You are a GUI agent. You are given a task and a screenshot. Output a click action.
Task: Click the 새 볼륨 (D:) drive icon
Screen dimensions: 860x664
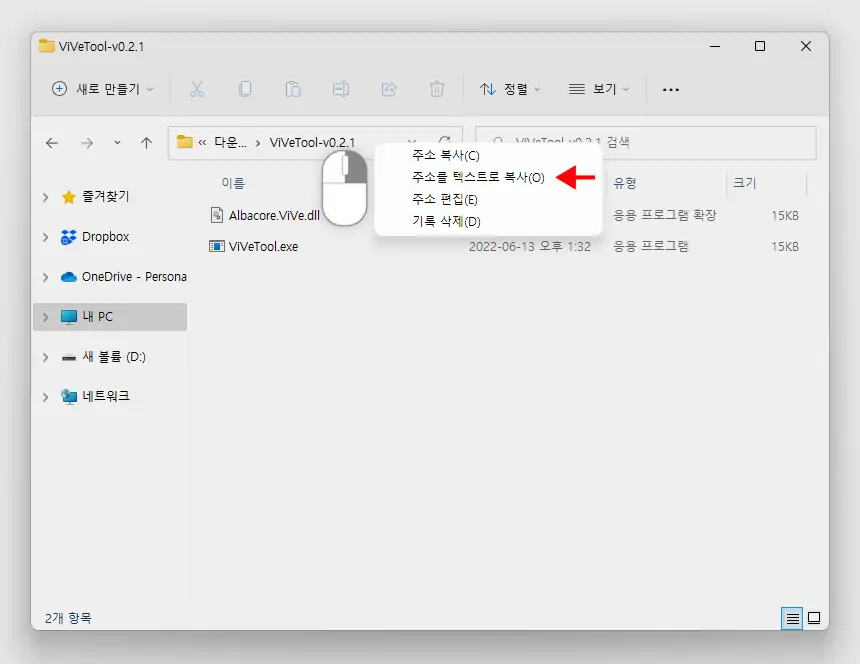point(69,358)
